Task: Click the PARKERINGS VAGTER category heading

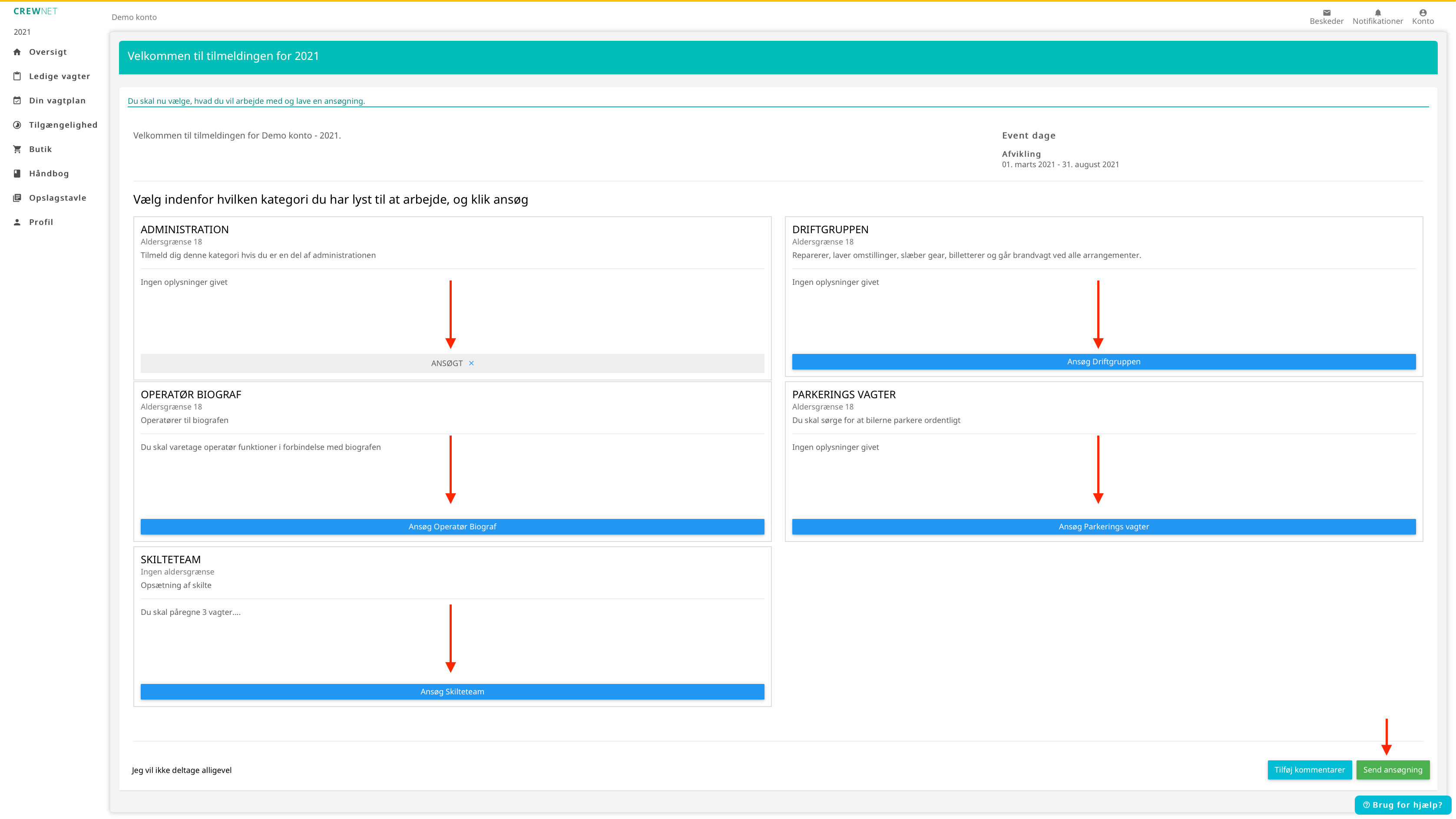Action: pyautogui.click(x=843, y=395)
